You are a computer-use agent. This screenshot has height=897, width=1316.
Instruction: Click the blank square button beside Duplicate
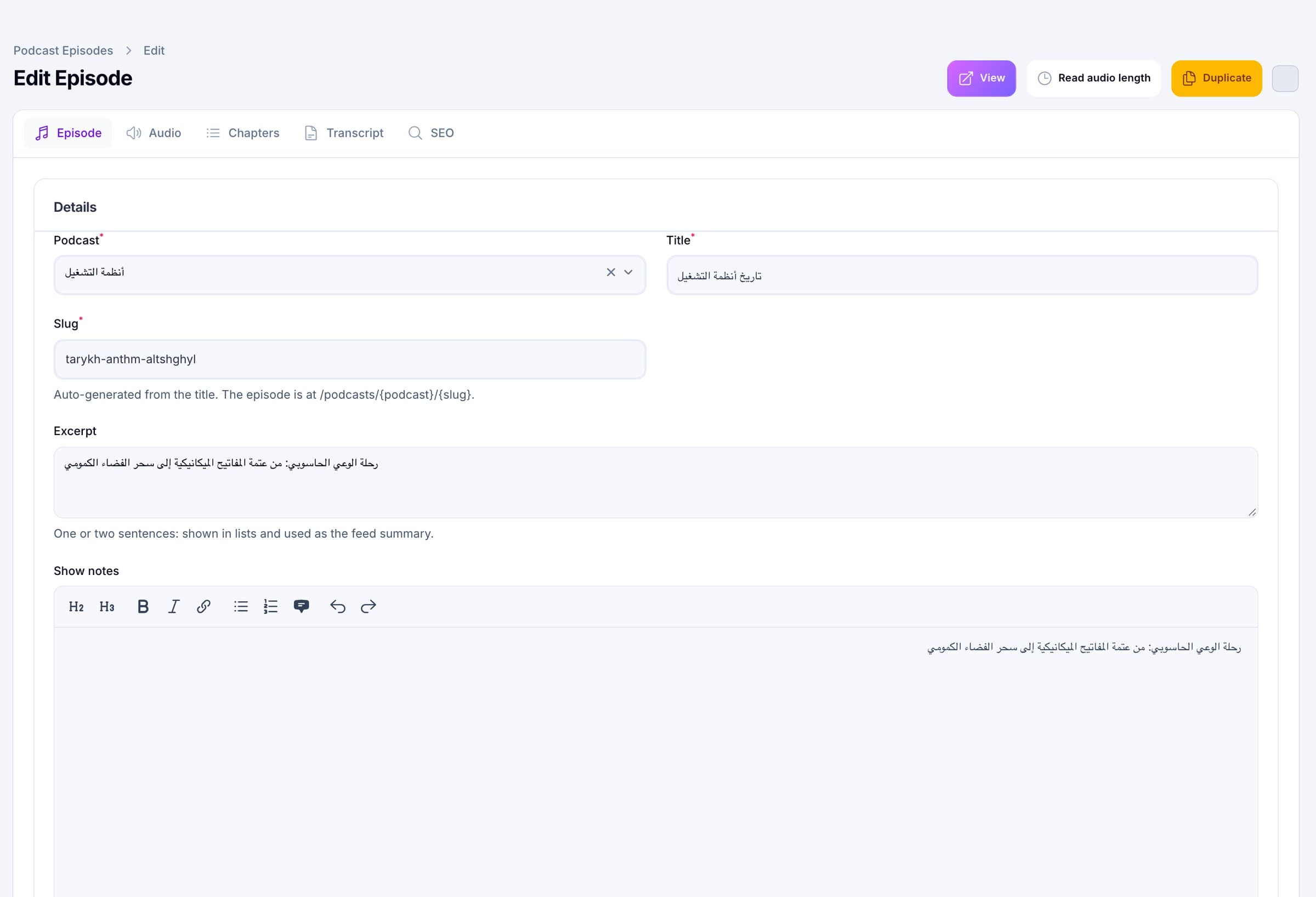point(1285,79)
